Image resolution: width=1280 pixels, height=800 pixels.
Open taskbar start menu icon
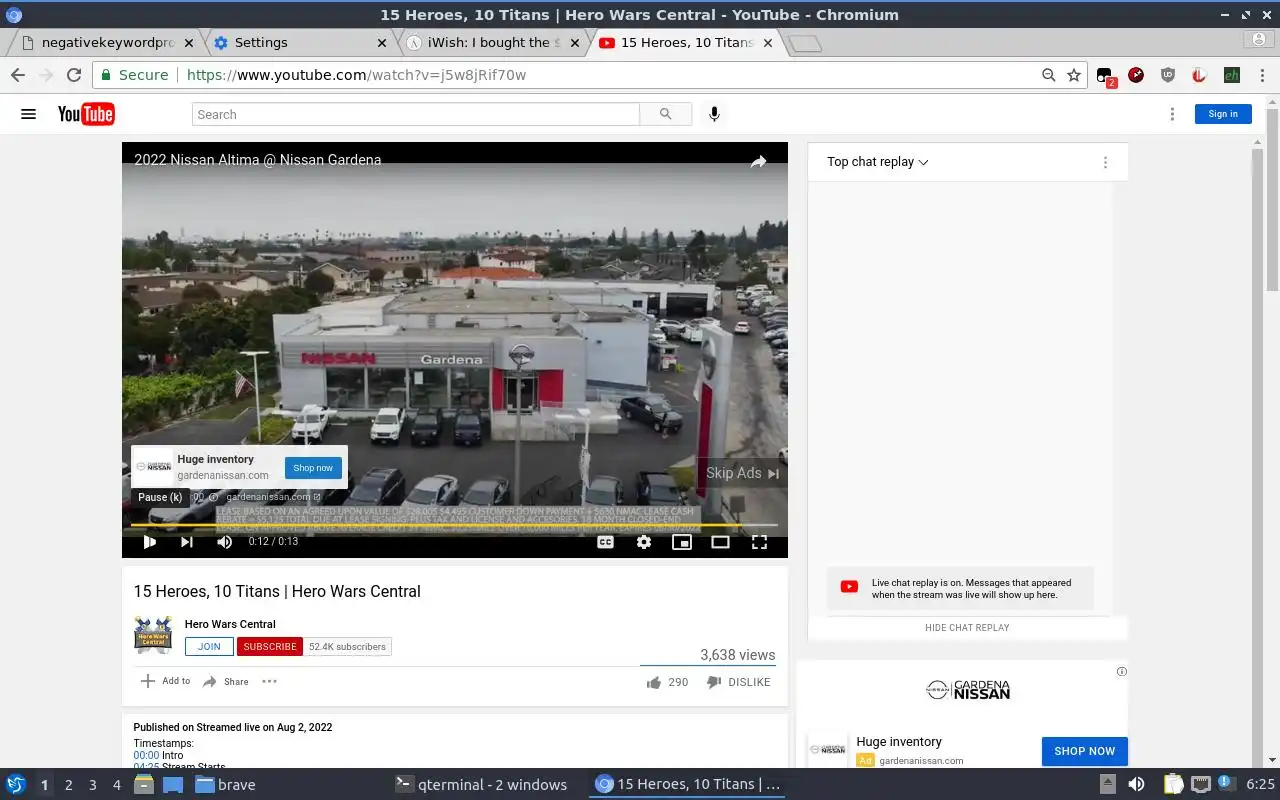click(x=15, y=785)
